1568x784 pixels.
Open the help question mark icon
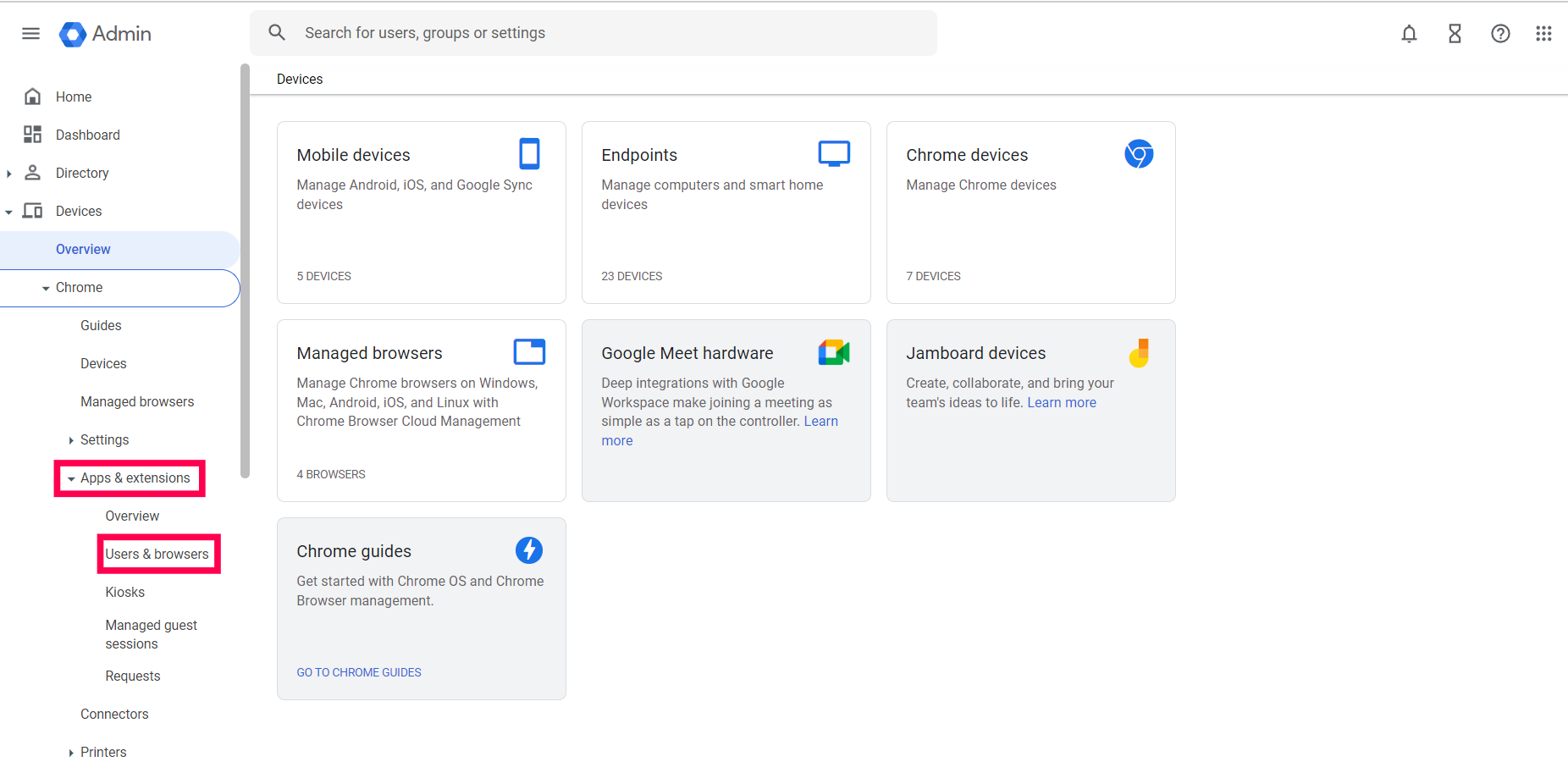click(x=1500, y=34)
